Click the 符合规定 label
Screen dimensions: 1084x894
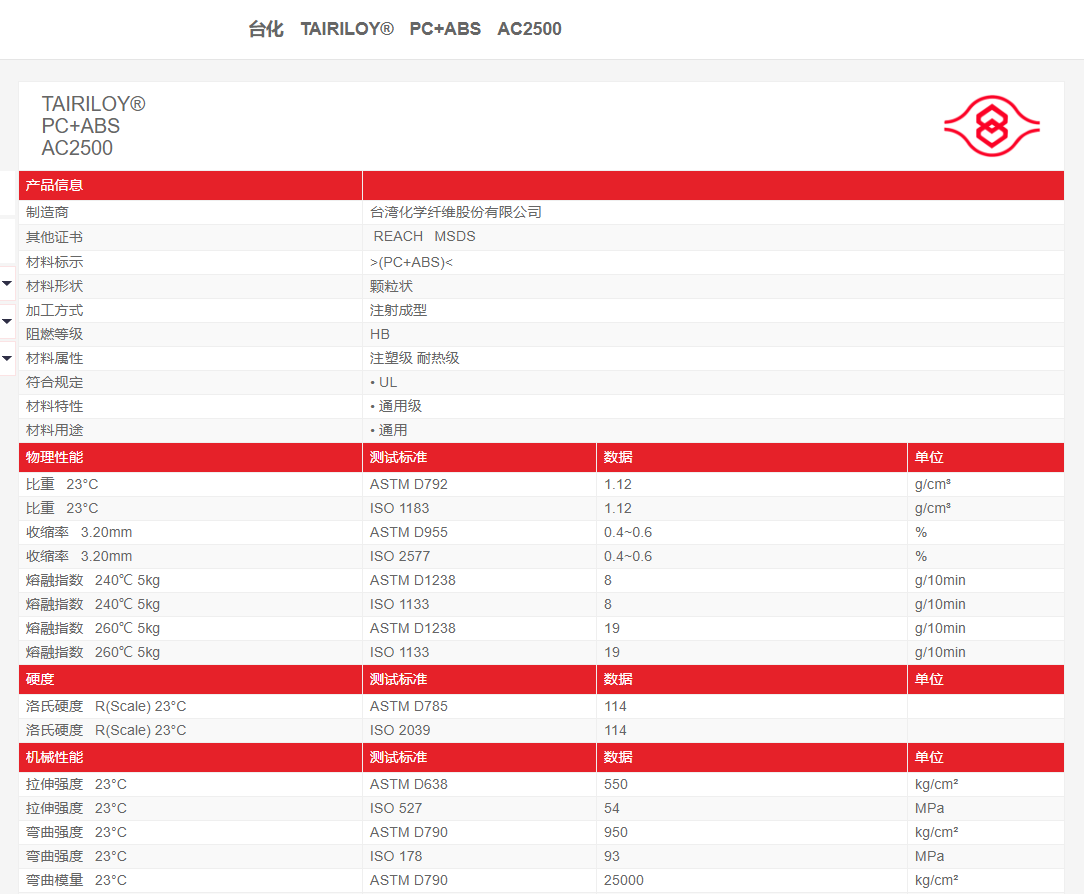[x=54, y=382]
